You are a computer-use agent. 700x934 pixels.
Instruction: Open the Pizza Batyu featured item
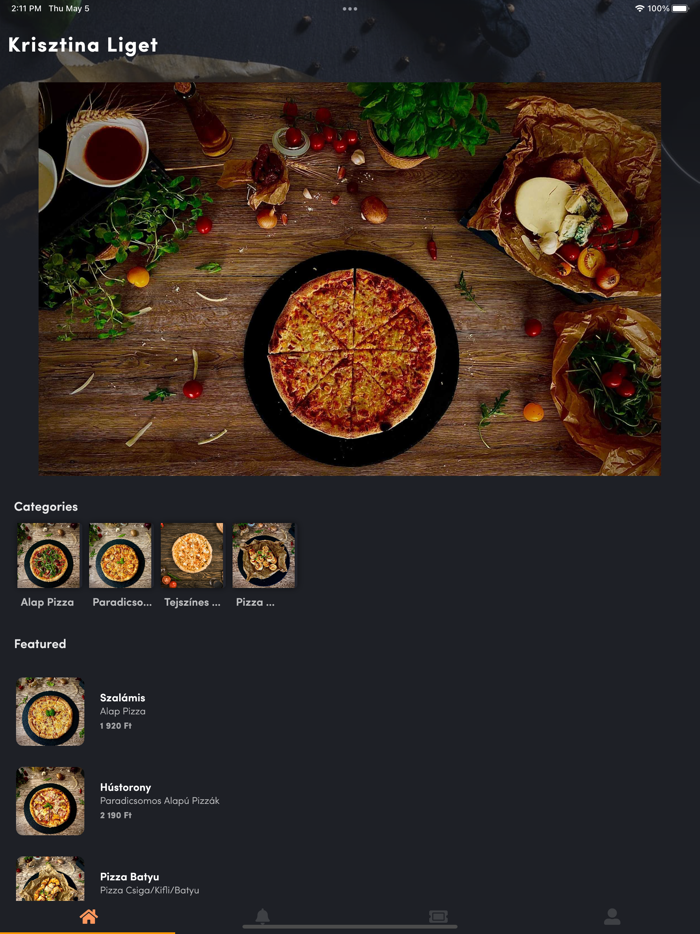pos(350,879)
